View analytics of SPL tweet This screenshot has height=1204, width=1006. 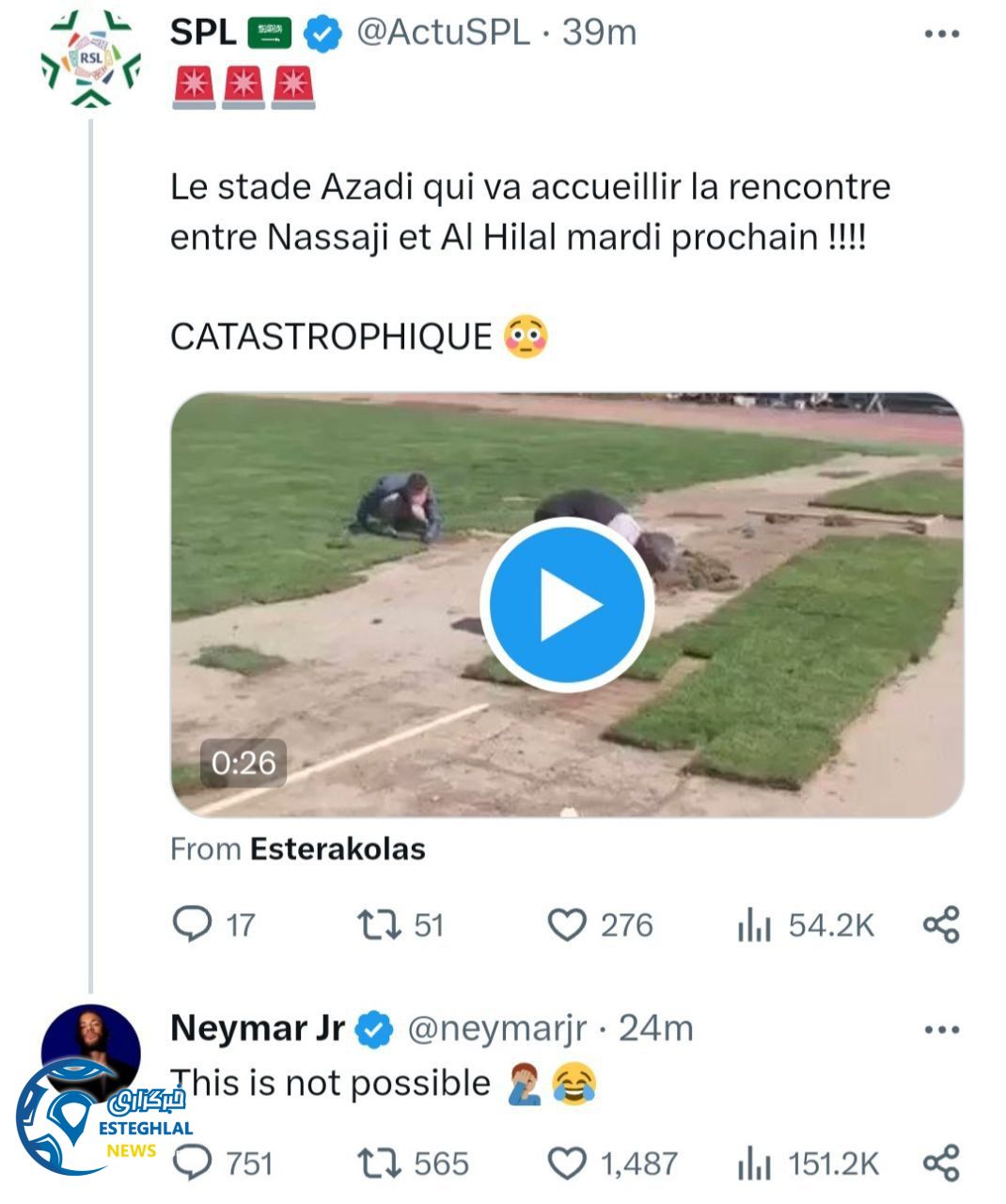(x=754, y=926)
